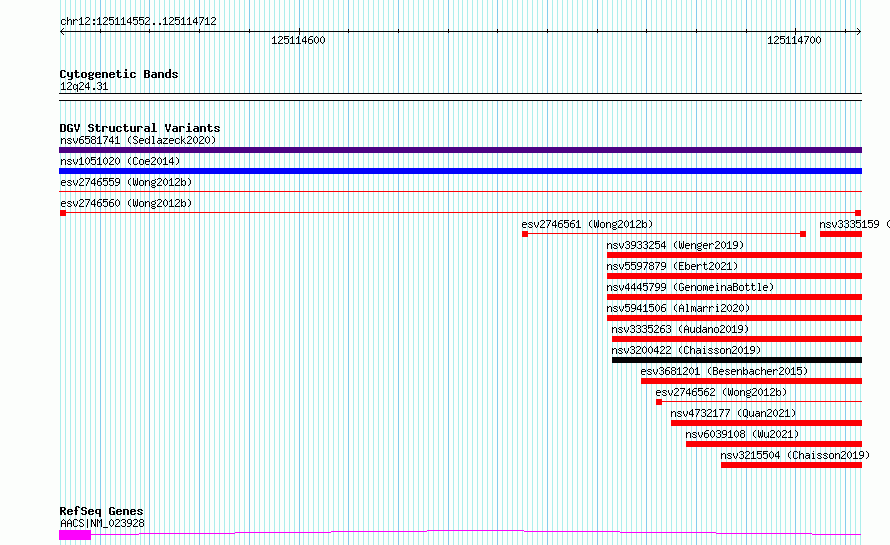Click the RefSeq Genes track title

click(101, 511)
